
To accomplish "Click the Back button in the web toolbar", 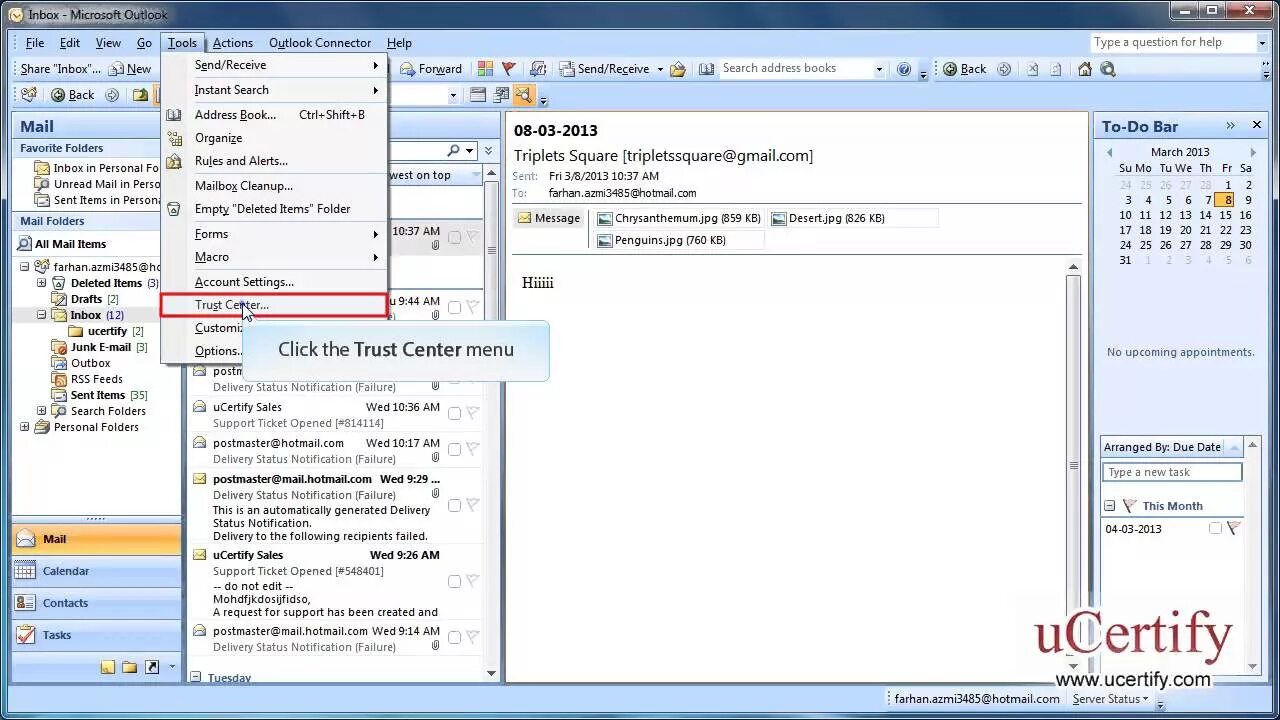I will tap(964, 69).
